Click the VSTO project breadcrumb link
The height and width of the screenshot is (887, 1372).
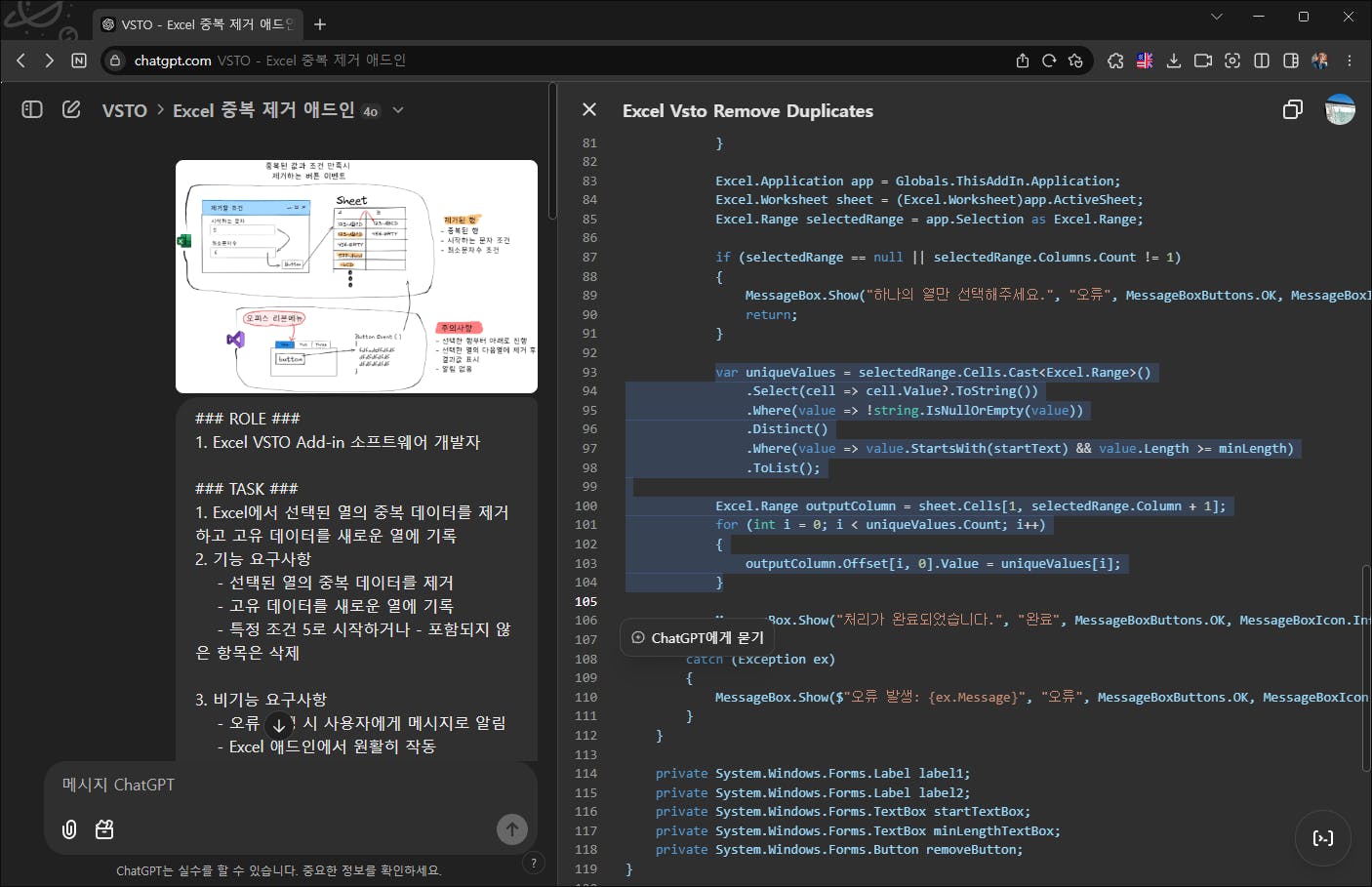124,111
